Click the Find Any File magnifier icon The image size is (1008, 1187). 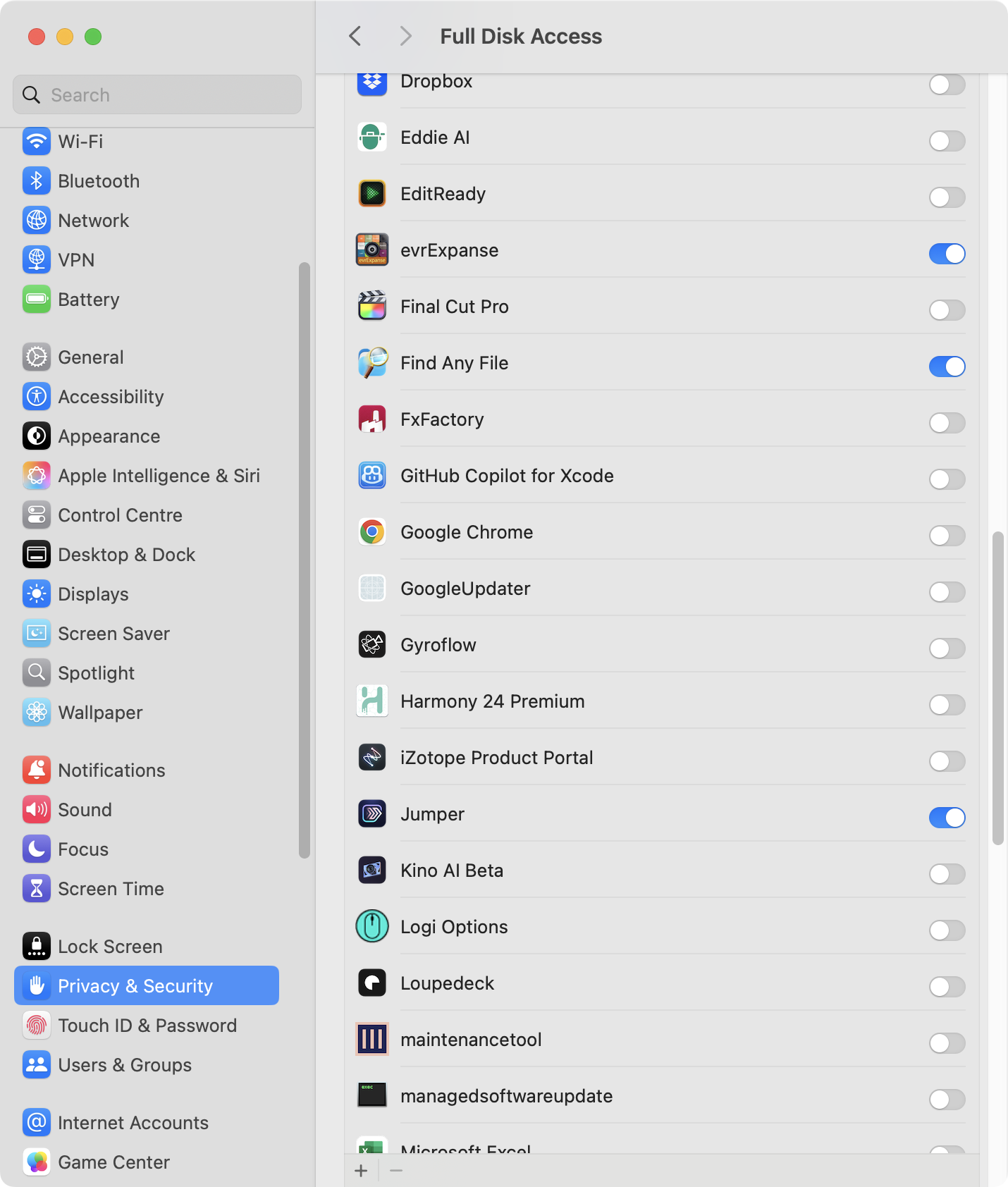coord(372,362)
